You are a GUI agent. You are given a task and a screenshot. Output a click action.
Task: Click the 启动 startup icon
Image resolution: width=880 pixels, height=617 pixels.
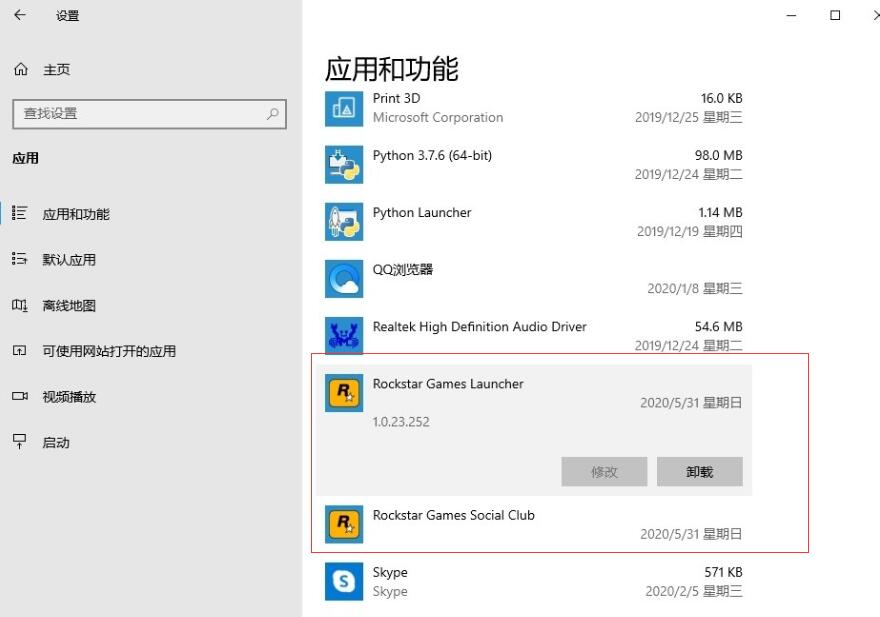pyautogui.click(x=20, y=442)
